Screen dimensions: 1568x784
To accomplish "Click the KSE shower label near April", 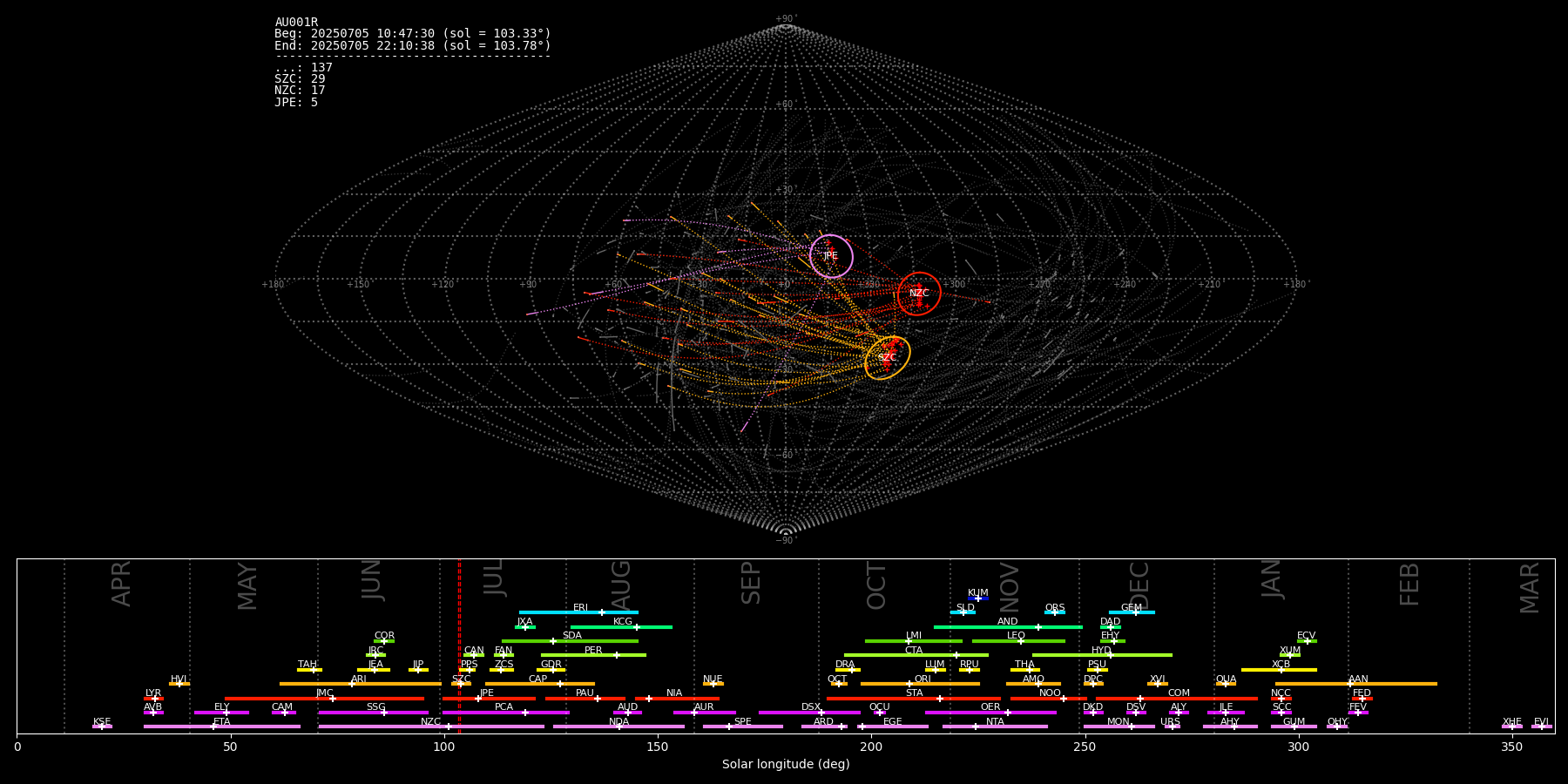I will tap(102, 722).
